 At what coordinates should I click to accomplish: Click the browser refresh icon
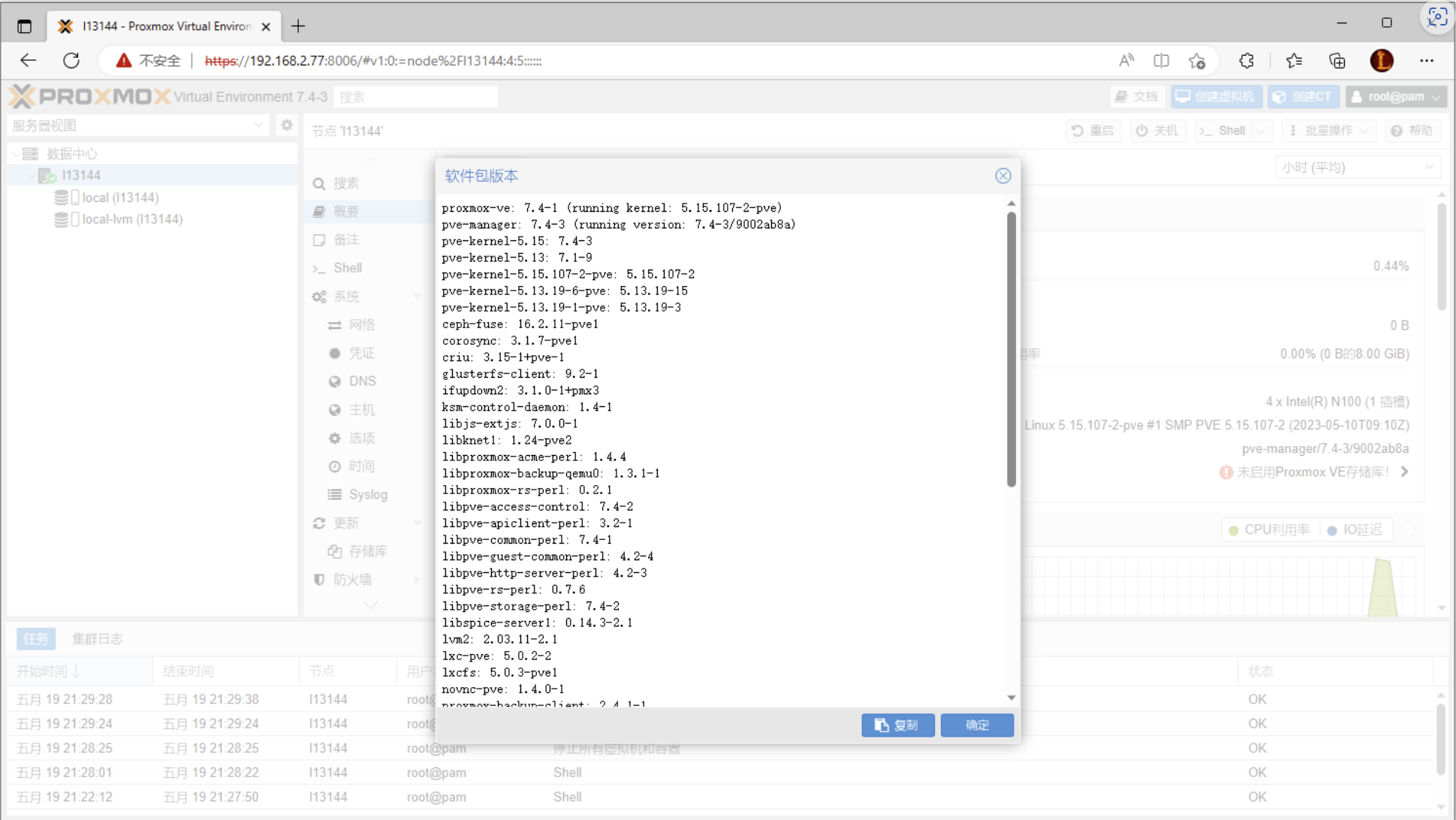(71, 61)
